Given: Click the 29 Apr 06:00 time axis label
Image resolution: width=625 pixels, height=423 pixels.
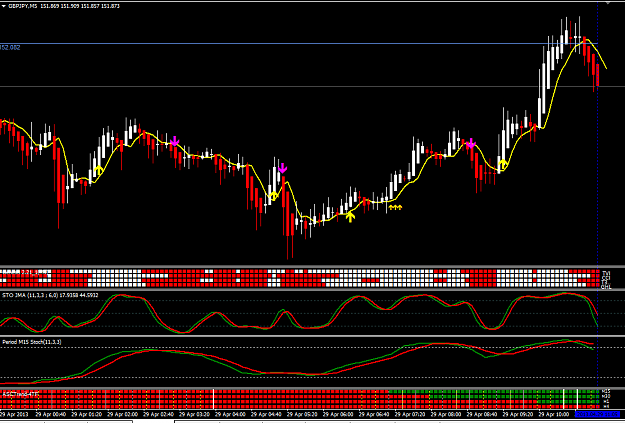Looking at the screenshot, I should [338, 414].
